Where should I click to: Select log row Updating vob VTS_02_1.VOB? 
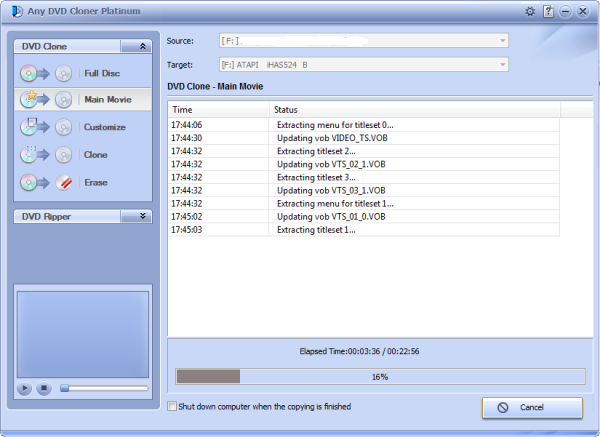[x=364, y=164]
